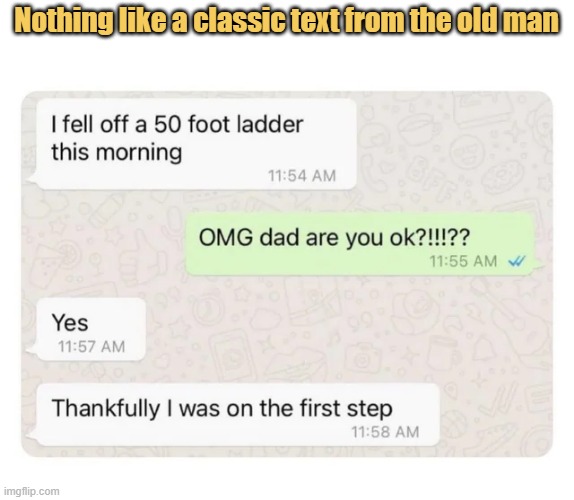This screenshot has width=574, height=500.
Task: Select the "Yes" message bubble
Action: 91,329
